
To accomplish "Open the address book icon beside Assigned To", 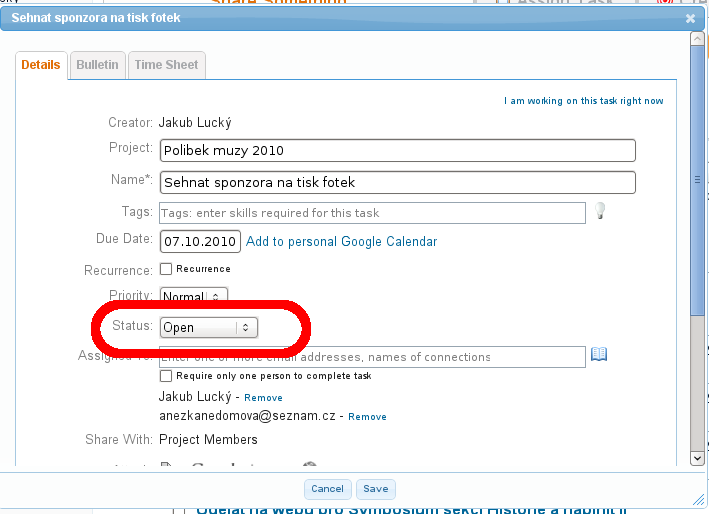I will pos(599,355).
